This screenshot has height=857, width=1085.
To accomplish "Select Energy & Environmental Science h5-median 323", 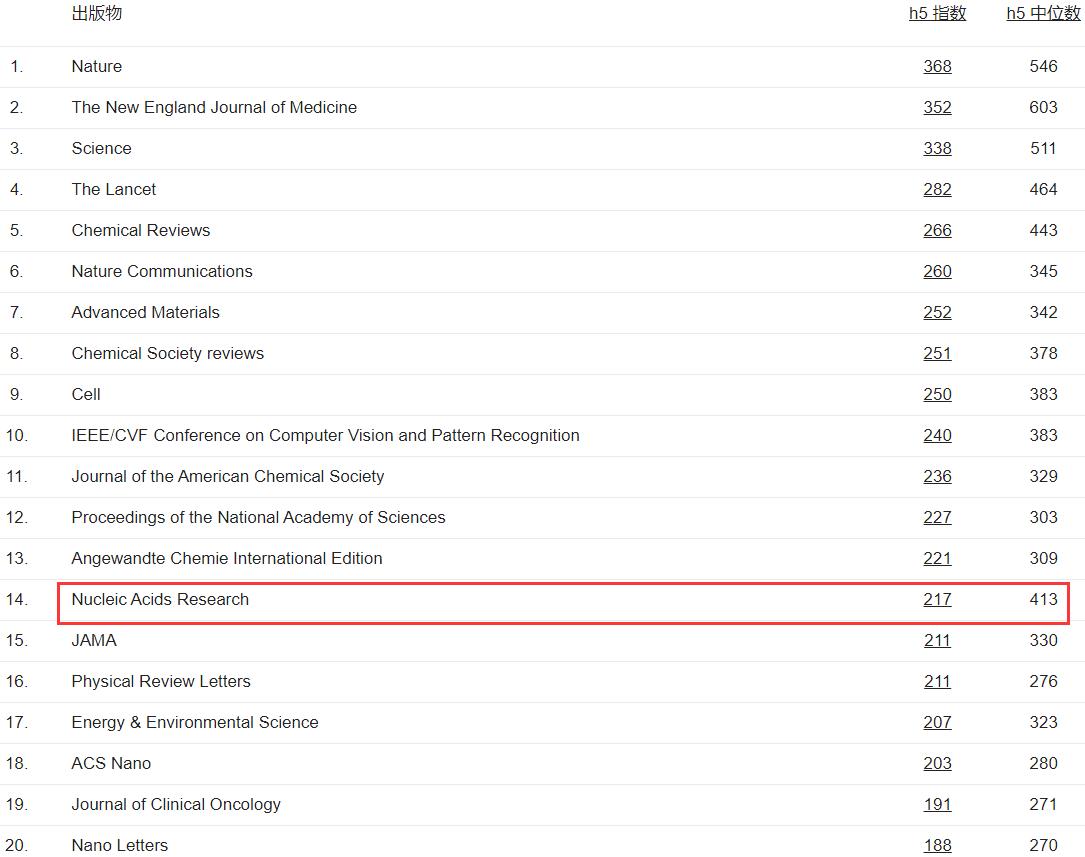I will click(1043, 722).
